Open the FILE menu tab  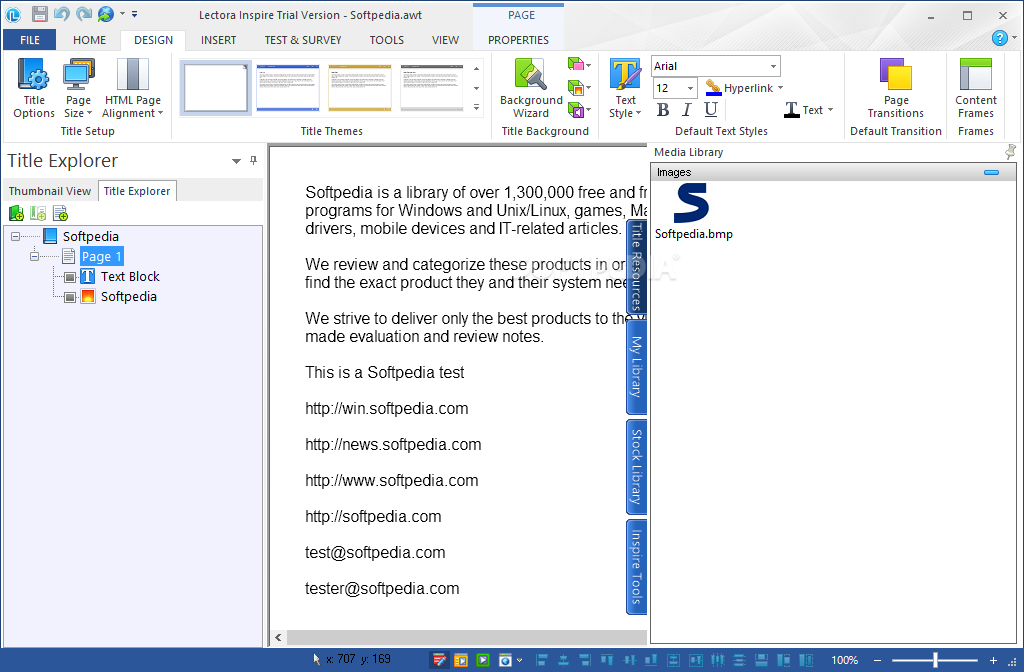click(x=29, y=40)
